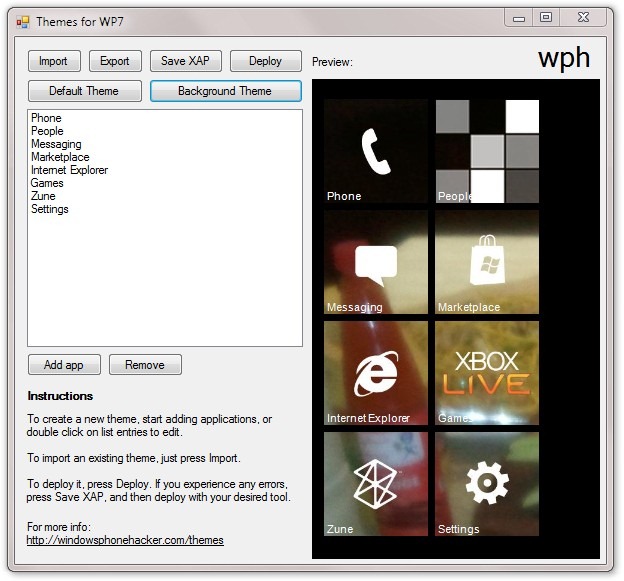Click the Export button
Screen dimensions: 624x581
coord(115,61)
